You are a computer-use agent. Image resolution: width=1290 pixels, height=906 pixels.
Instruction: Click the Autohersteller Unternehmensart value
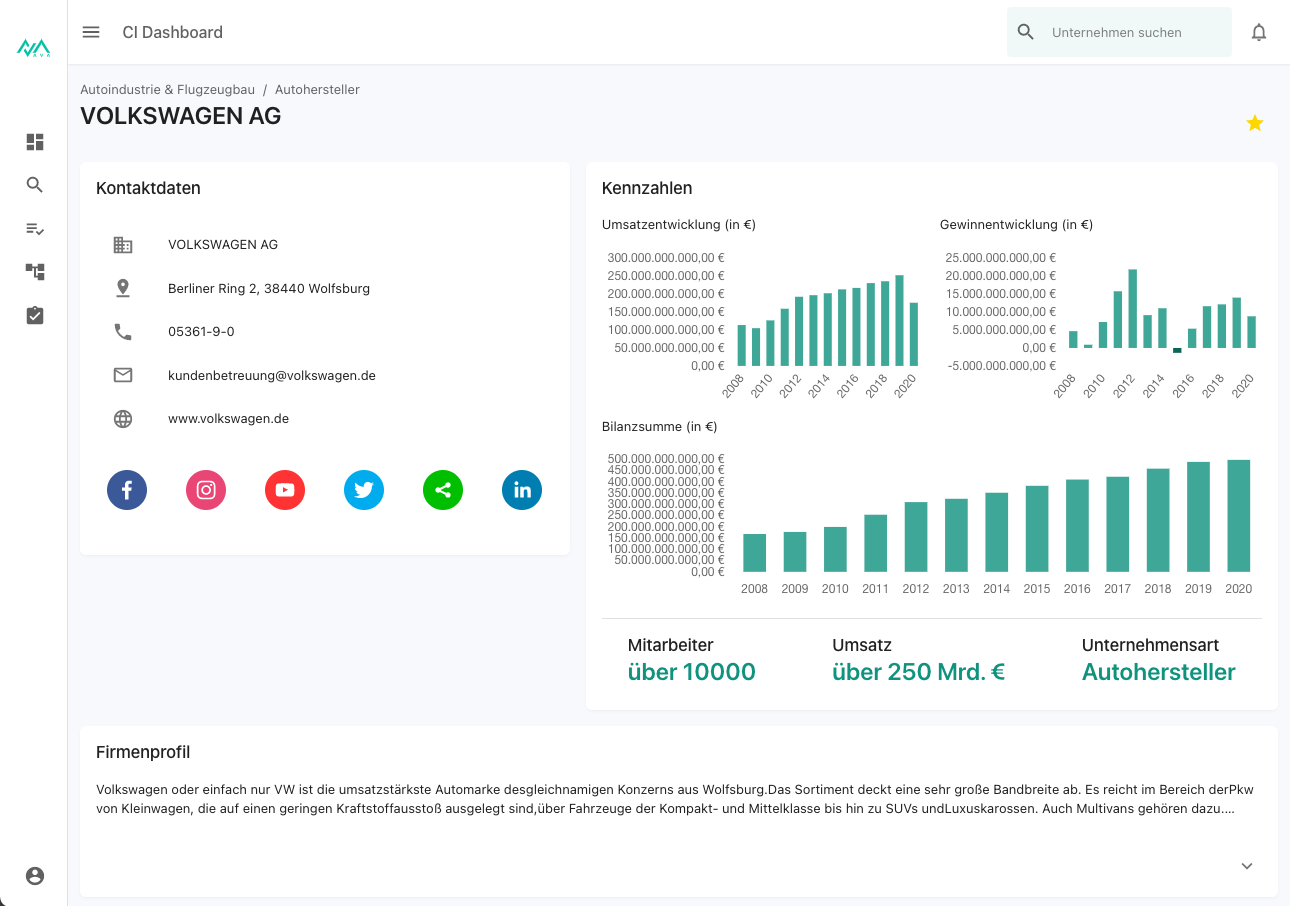1159,672
